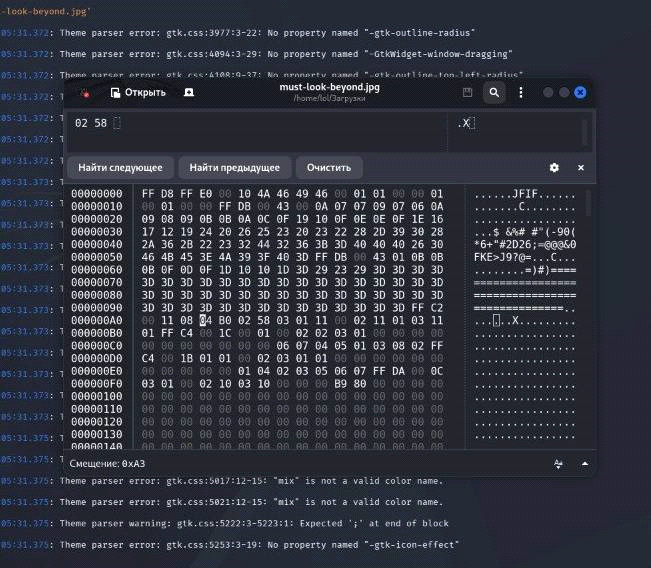This screenshot has width=651, height=568.
Task: Click the X character in ASCII row 000000A0
Action: tap(515, 321)
